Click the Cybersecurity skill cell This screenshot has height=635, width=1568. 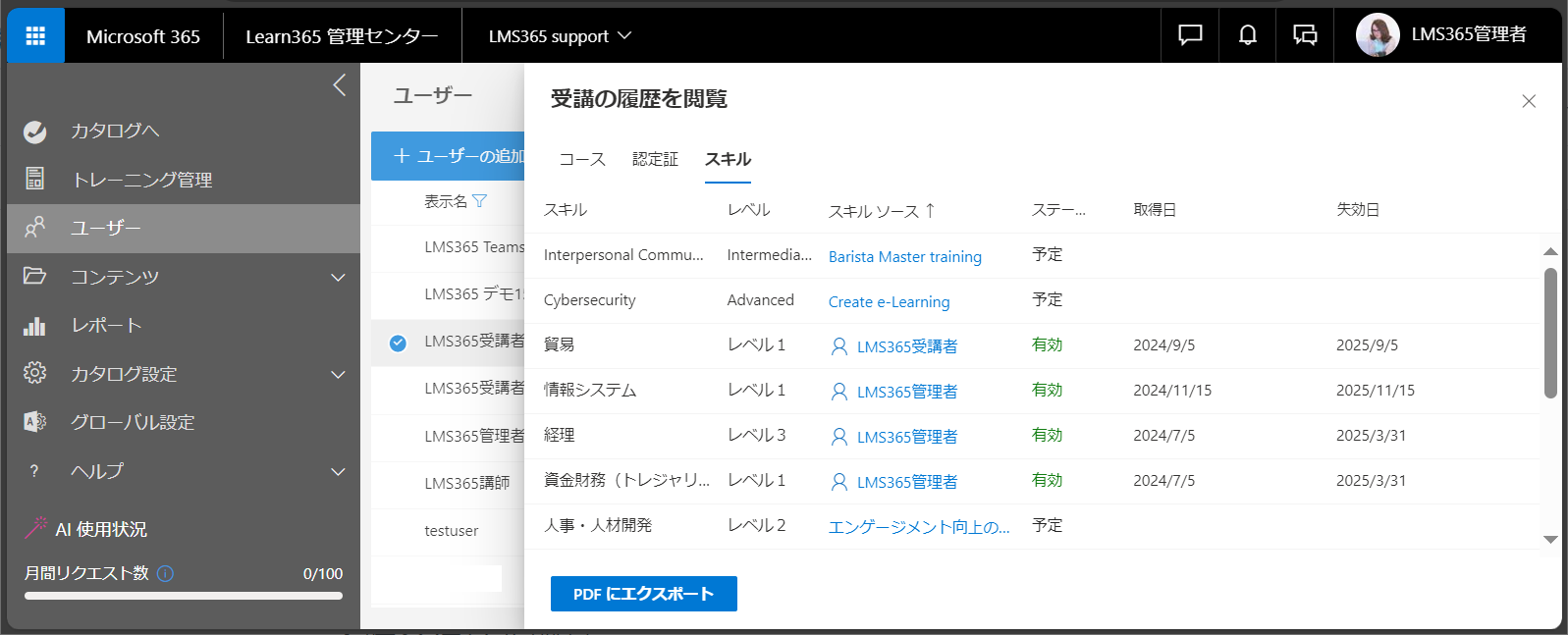click(589, 300)
